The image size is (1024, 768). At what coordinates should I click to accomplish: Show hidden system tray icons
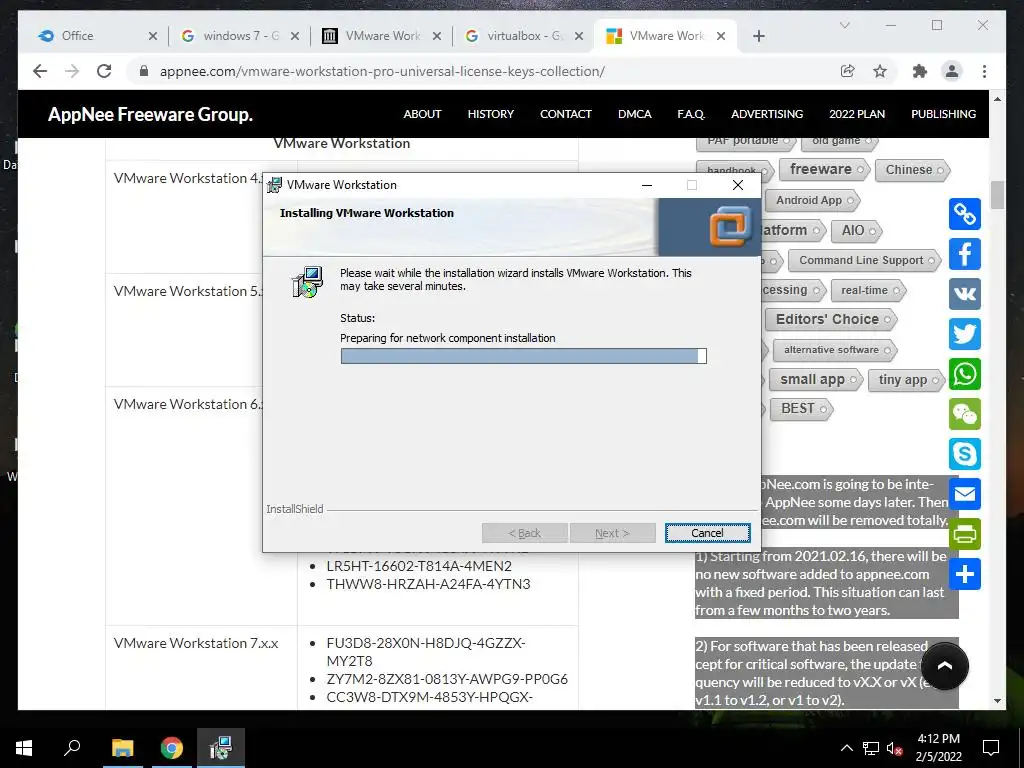tap(846, 748)
